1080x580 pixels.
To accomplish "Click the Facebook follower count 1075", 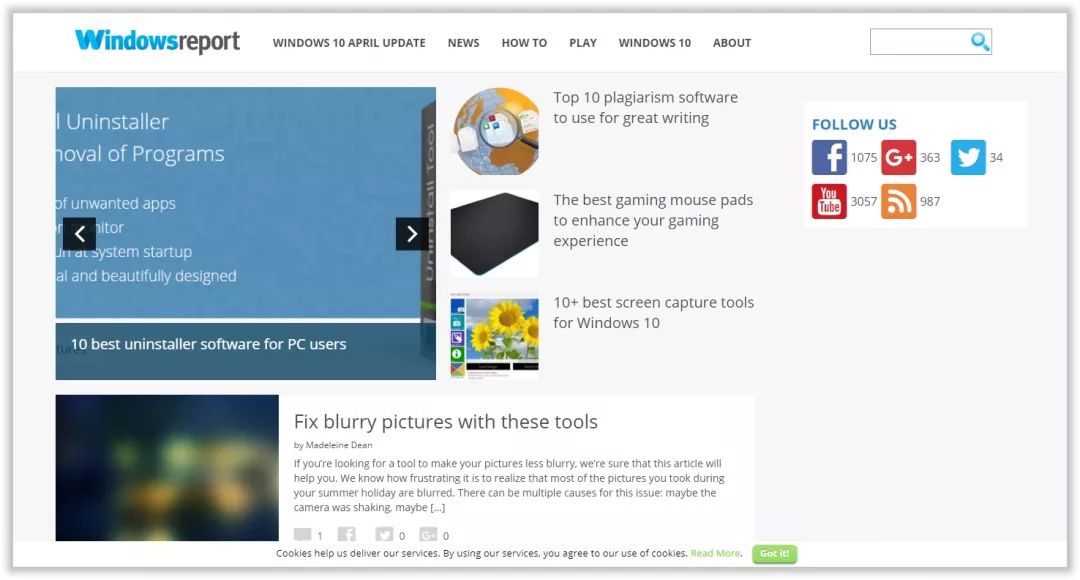I will [x=864, y=158].
